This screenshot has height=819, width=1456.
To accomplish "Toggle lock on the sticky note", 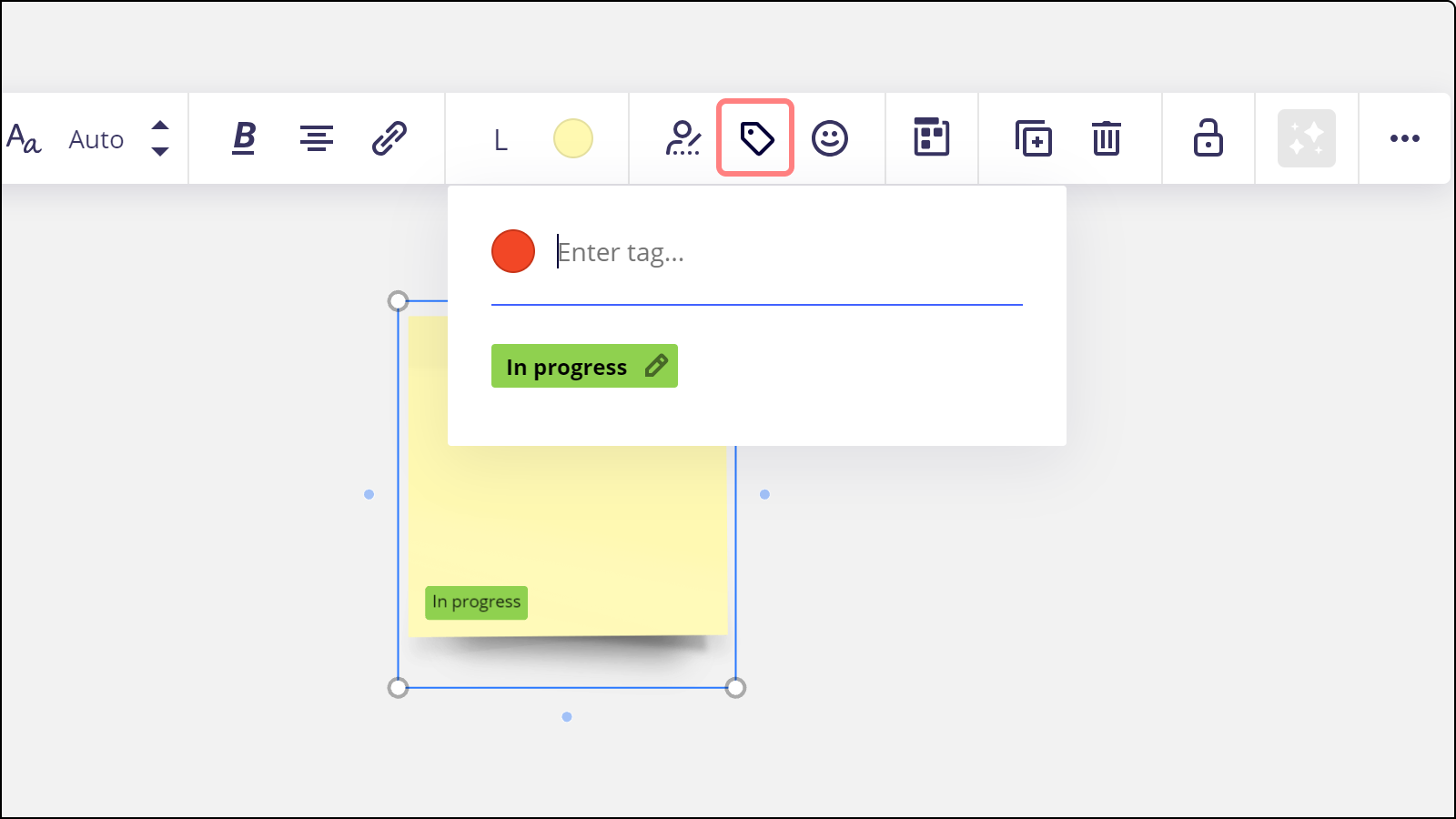I will click(1208, 138).
